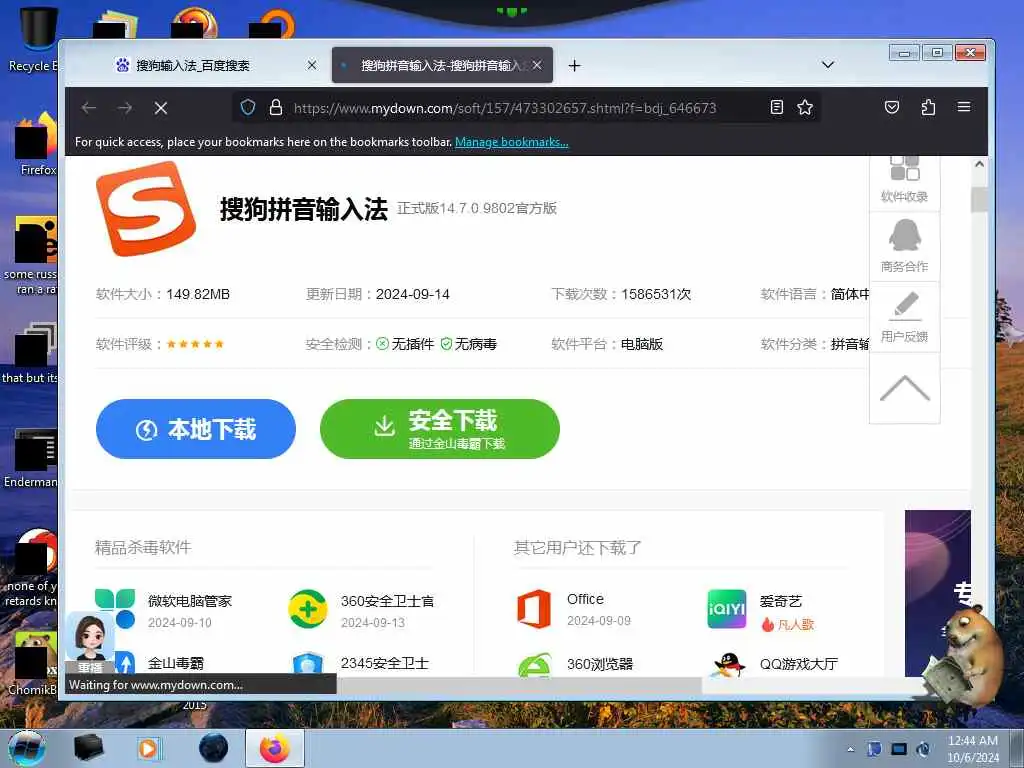Click the 2345安全卫士 shield icon

[308, 664]
